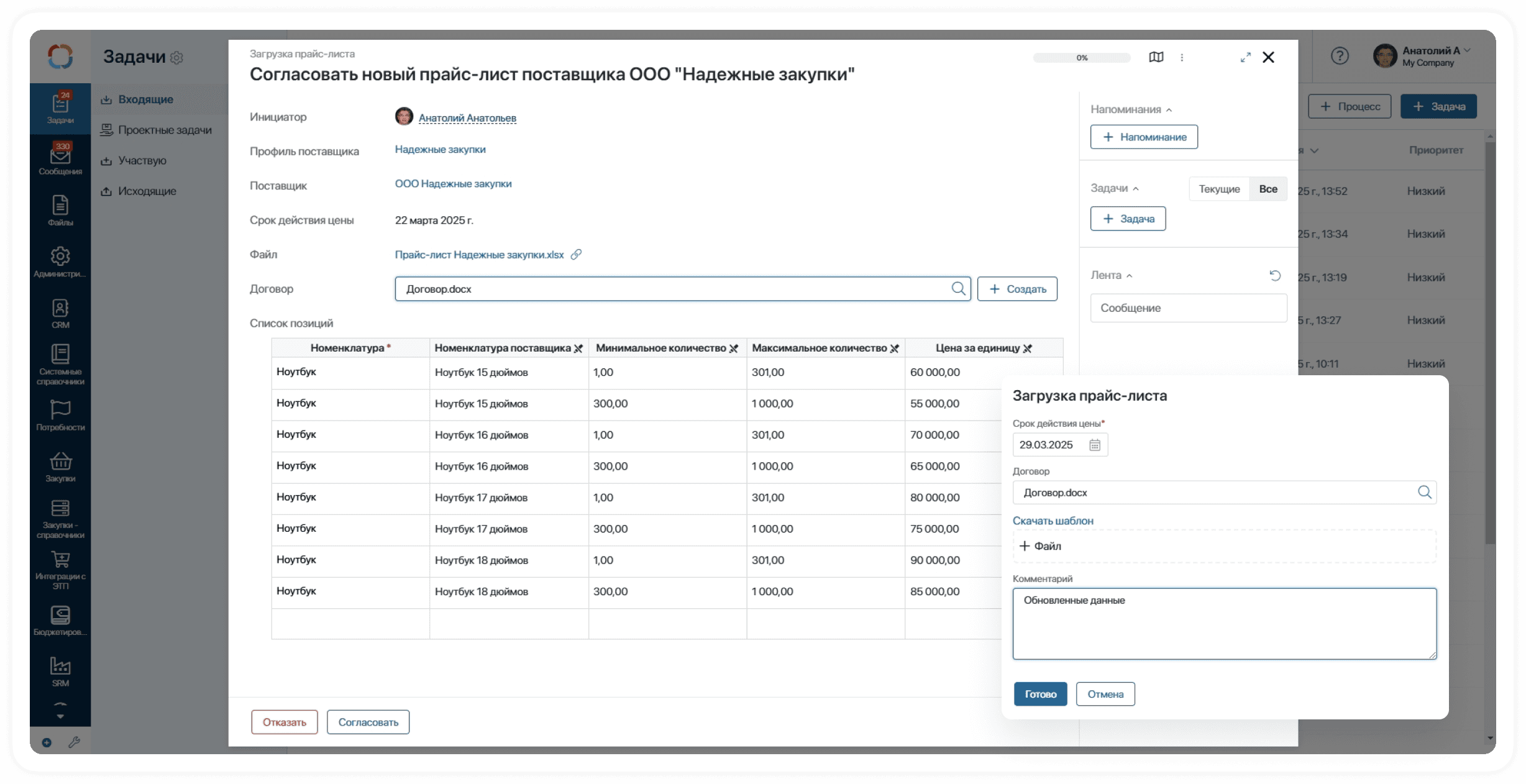Open Задачи settings gear icon
Image resolution: width=1526 pixels, height=784 pixels.
176,58
